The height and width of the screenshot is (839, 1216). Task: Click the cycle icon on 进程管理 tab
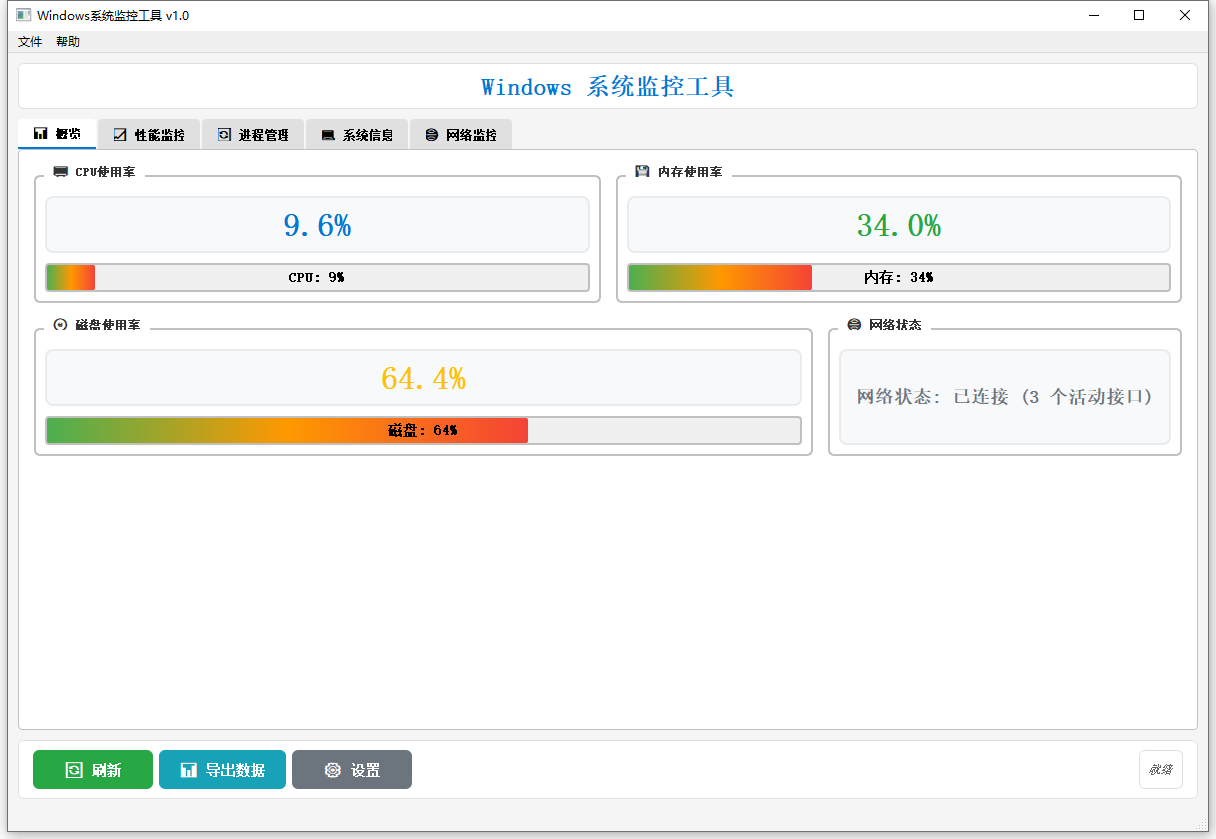tap(224, 135)
